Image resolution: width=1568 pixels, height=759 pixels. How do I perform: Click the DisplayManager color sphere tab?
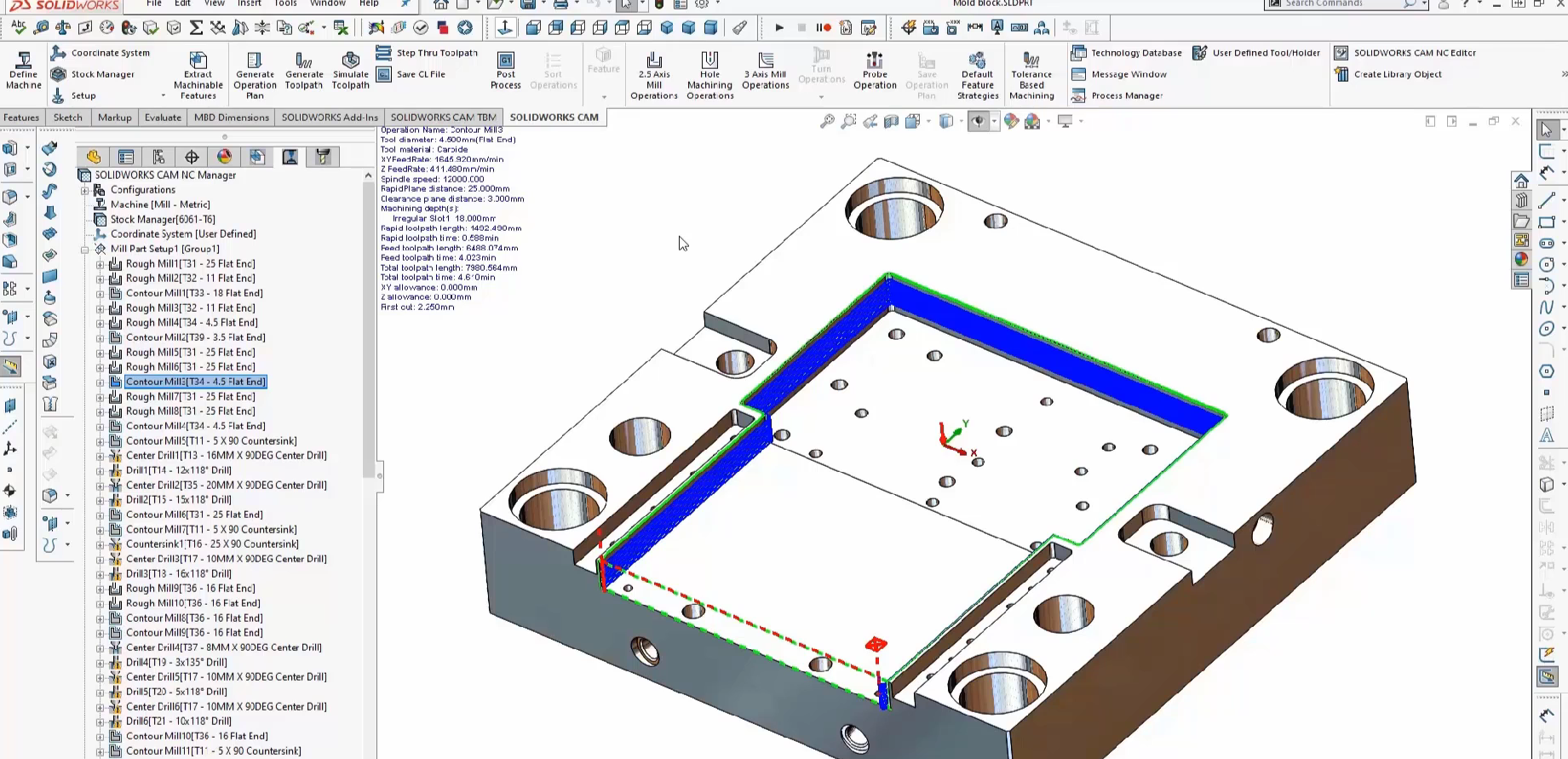pyautogui.click(x=224, y=157)
